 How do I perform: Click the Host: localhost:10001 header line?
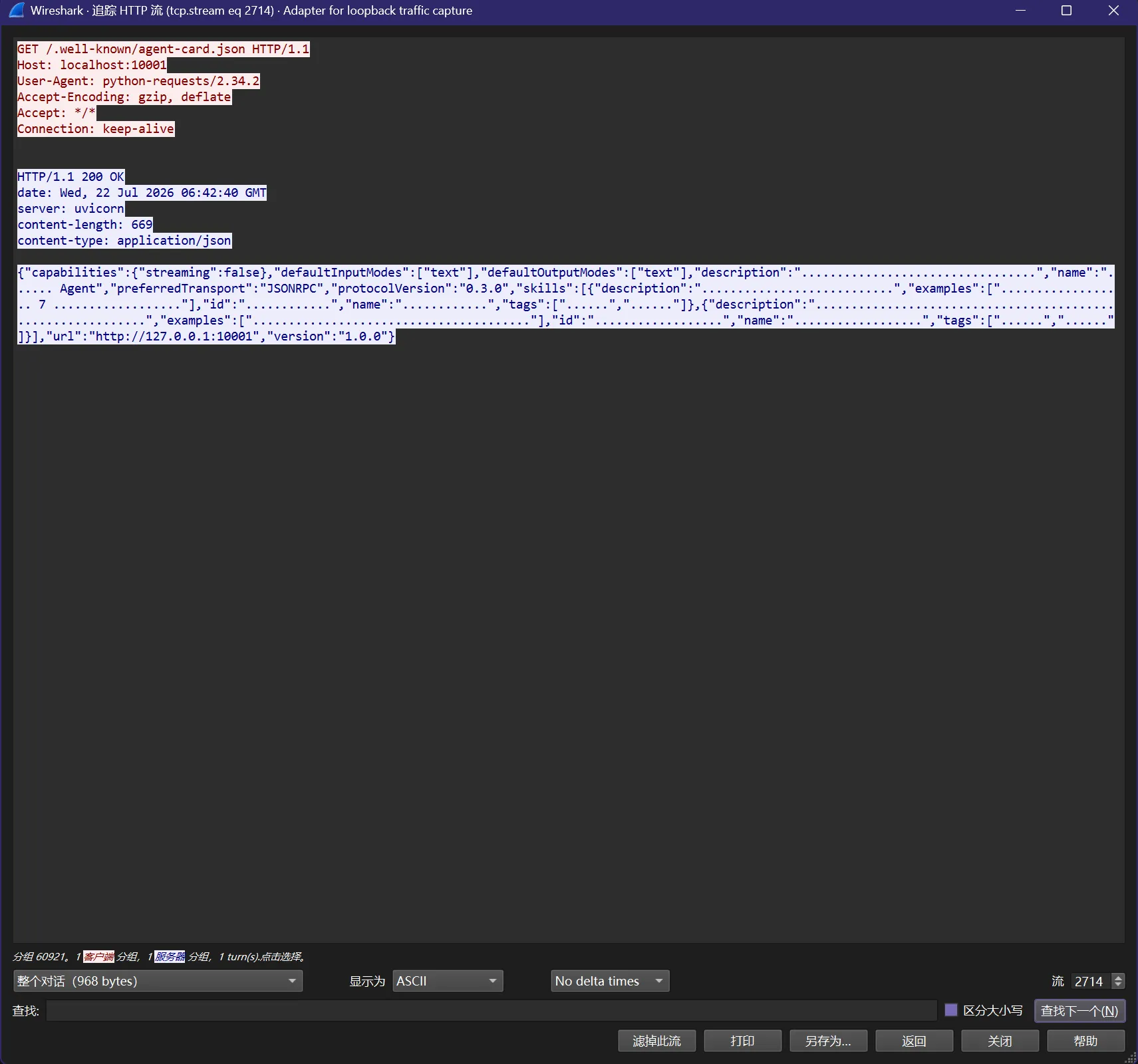(92, 65)
